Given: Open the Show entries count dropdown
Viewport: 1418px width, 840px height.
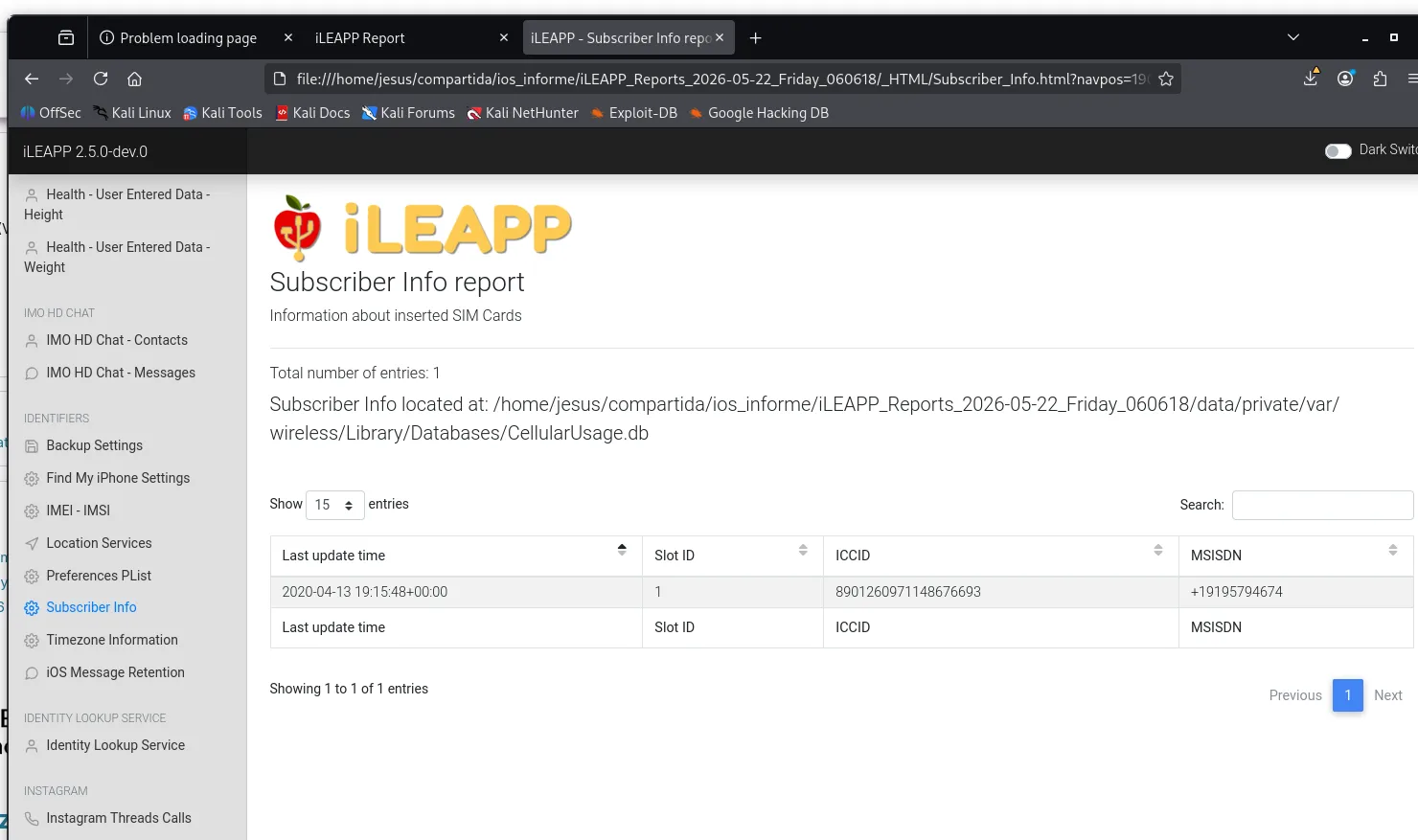Looking at the screenshot, I should 334,505.
